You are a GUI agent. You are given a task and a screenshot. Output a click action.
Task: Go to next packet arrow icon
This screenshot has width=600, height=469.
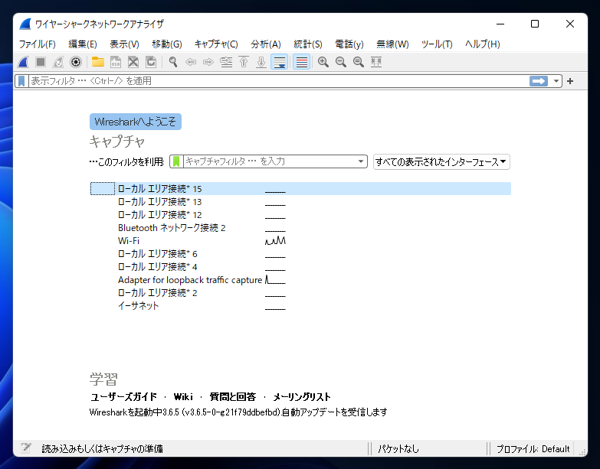point(208,62)
